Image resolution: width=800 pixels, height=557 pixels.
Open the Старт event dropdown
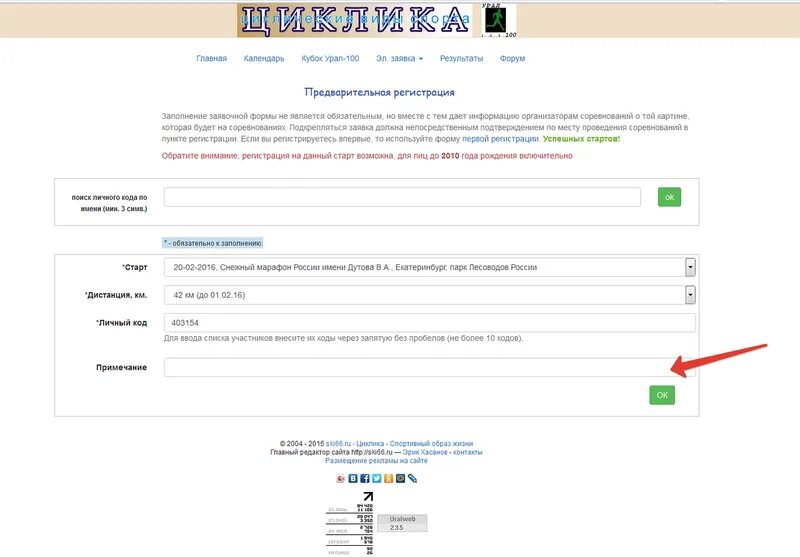(430, 267)
